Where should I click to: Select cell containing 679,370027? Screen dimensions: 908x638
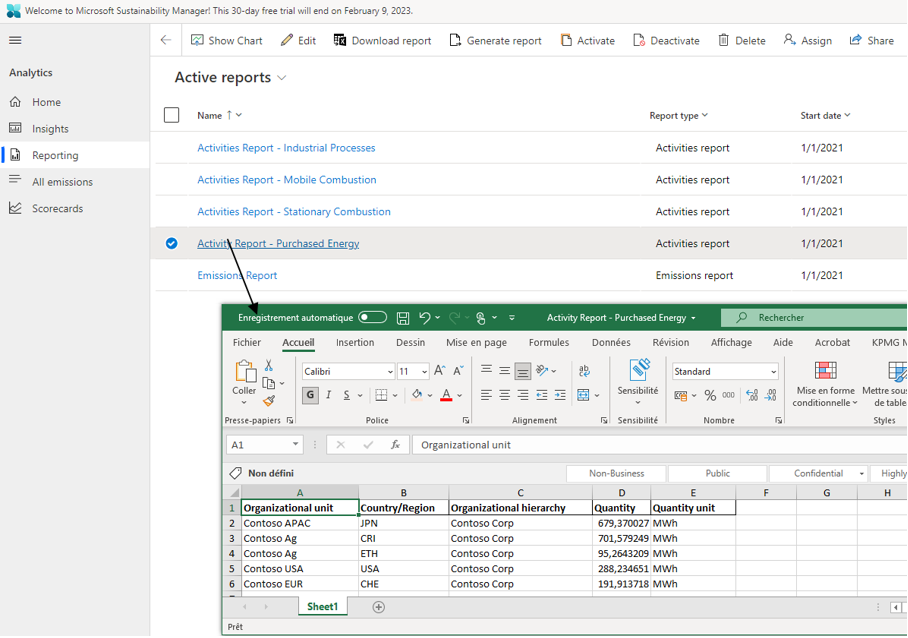pos(621,523)
